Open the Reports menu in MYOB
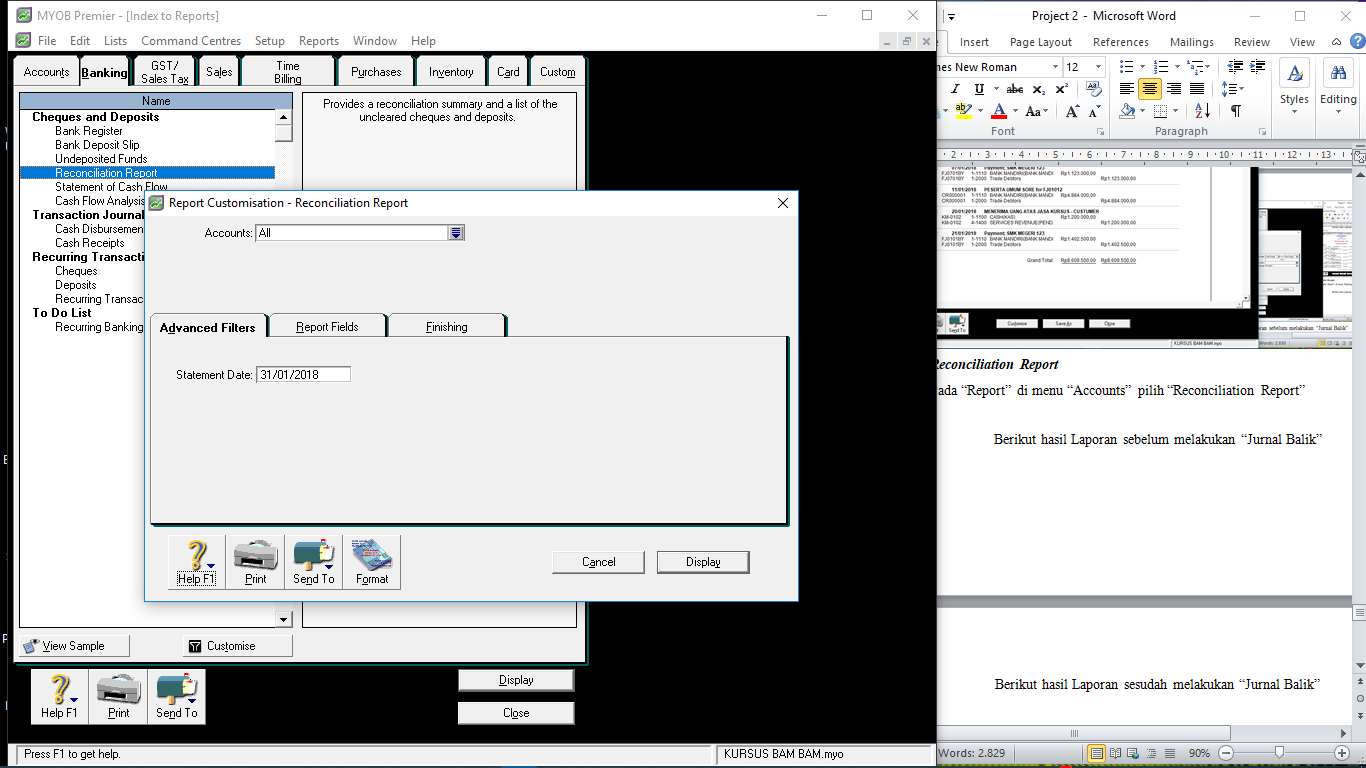 pos(319,41)
